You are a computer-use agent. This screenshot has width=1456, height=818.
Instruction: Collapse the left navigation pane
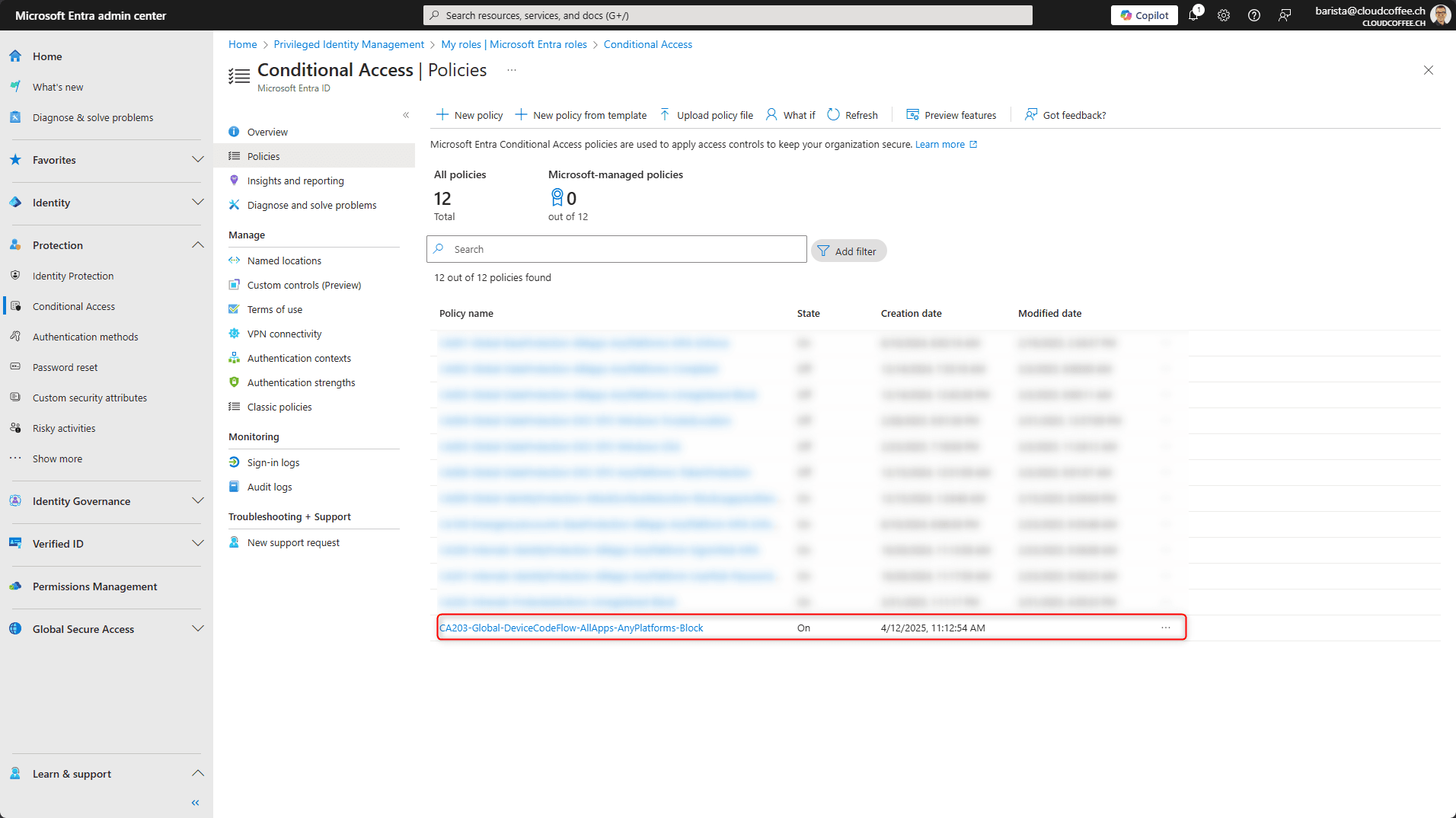(x=194, y=802)
